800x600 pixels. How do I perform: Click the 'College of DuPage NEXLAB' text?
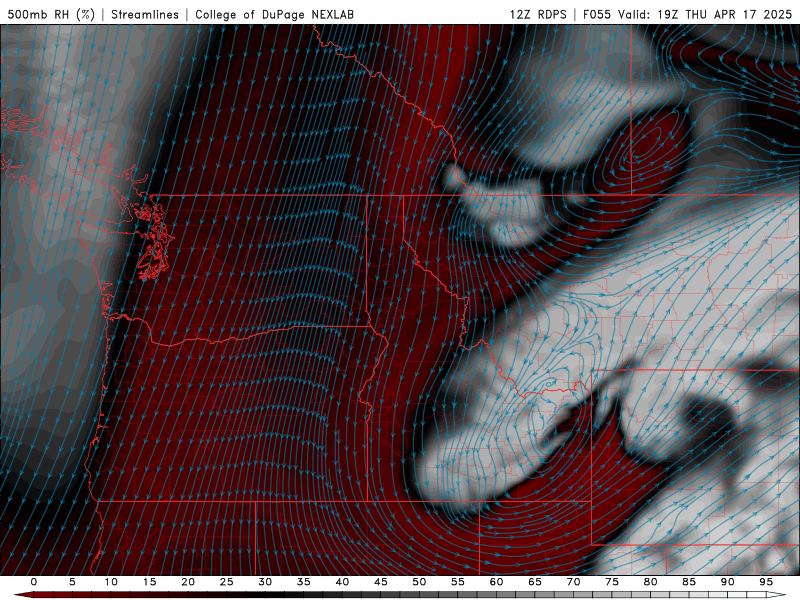click(x=274, y=14)
